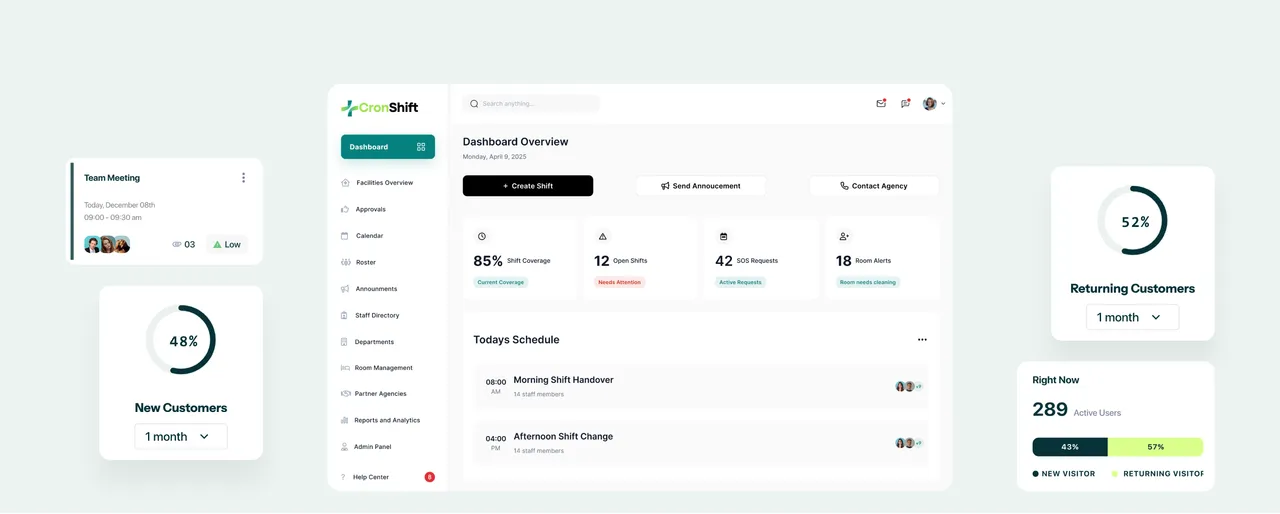The width and height of the screenshot is (1280, 514).
Task: Click the Low priority tag
Action: tap(227, 244)
